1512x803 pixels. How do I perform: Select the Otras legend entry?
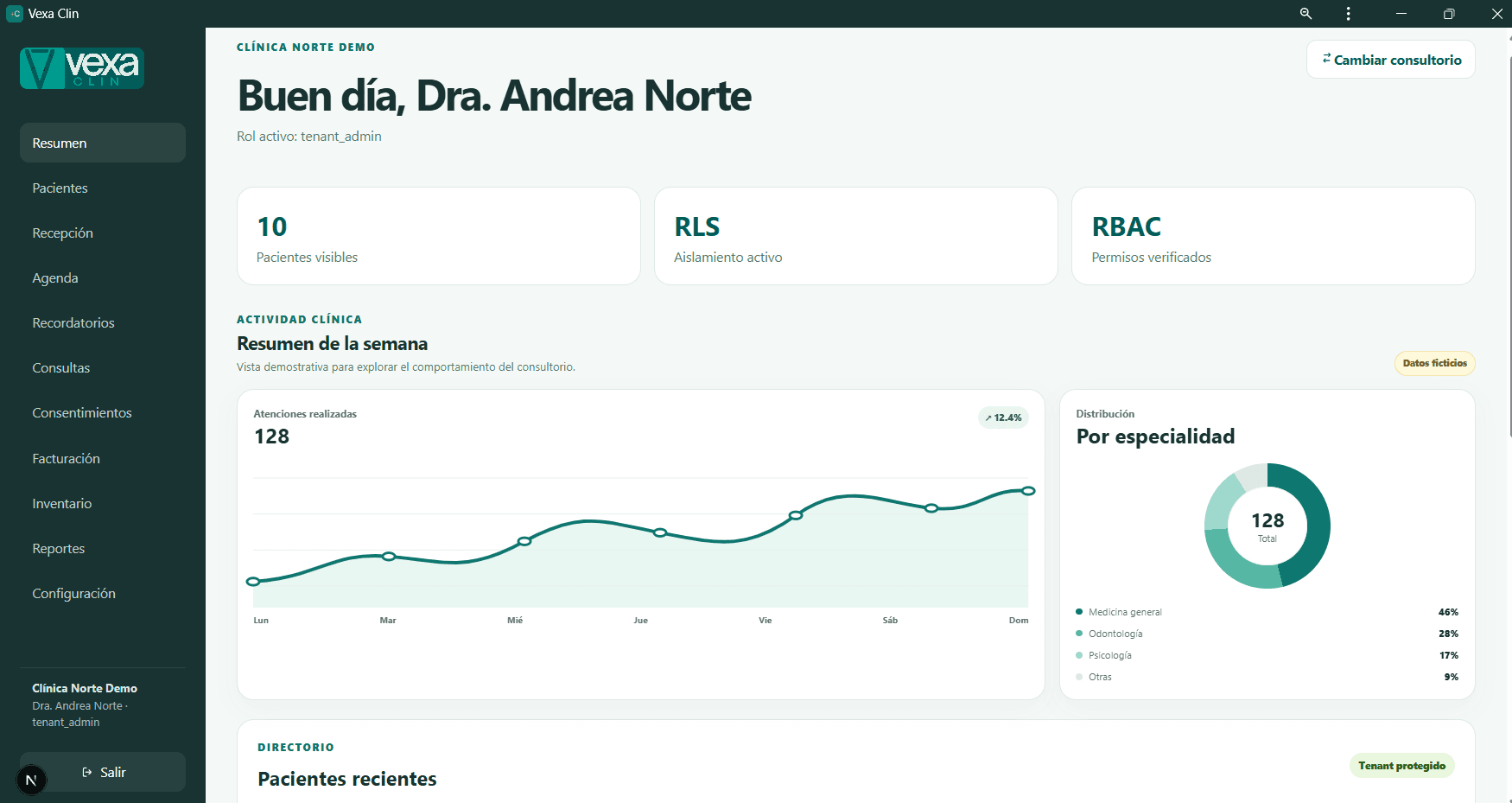tap(1267, 677)
